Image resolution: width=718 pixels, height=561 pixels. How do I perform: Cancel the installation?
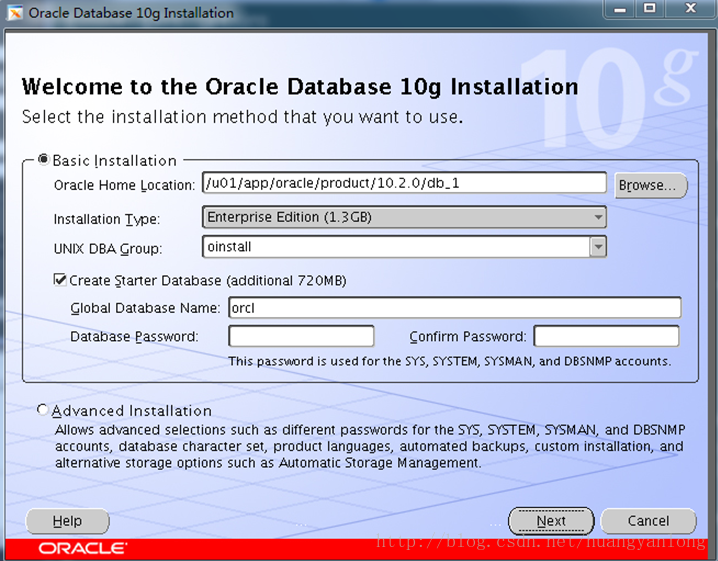click(x=648, y=521)
